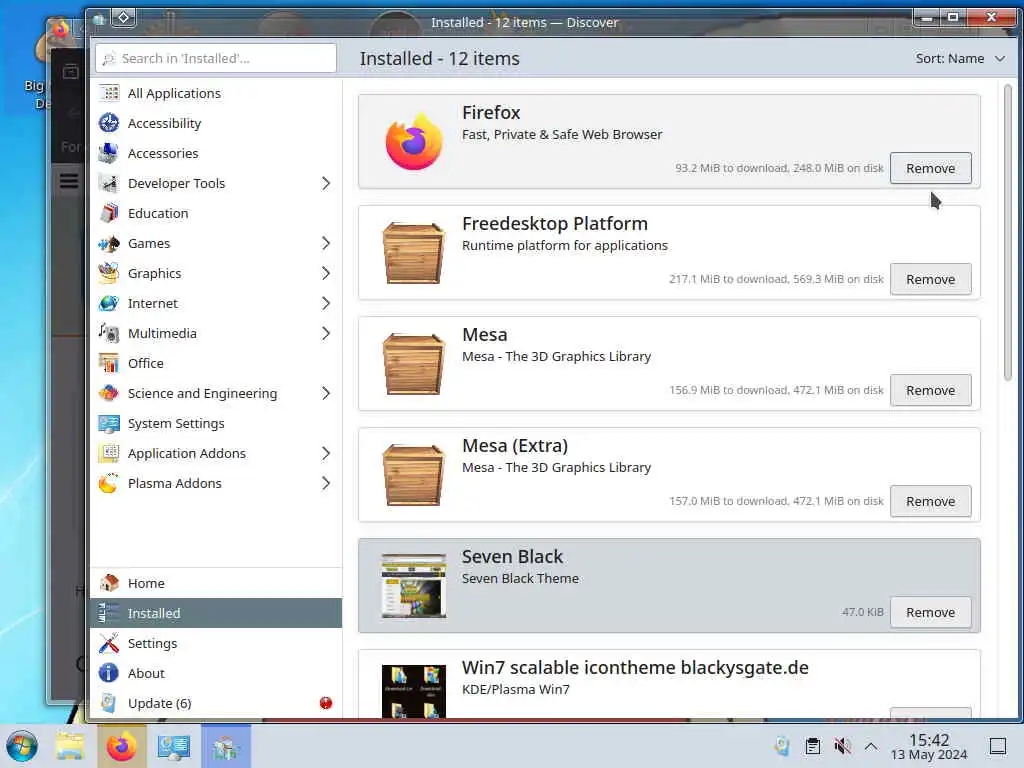Screen dimensions: 1024x768
Task: Click the Office category icon
Action: [x=109, y=364]
